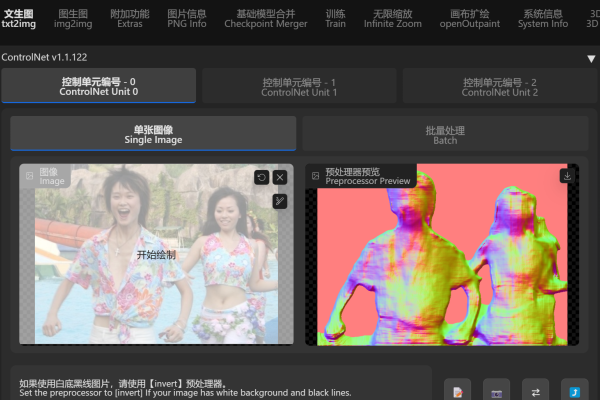Download the preprocessor preview image

pos(567,176)
